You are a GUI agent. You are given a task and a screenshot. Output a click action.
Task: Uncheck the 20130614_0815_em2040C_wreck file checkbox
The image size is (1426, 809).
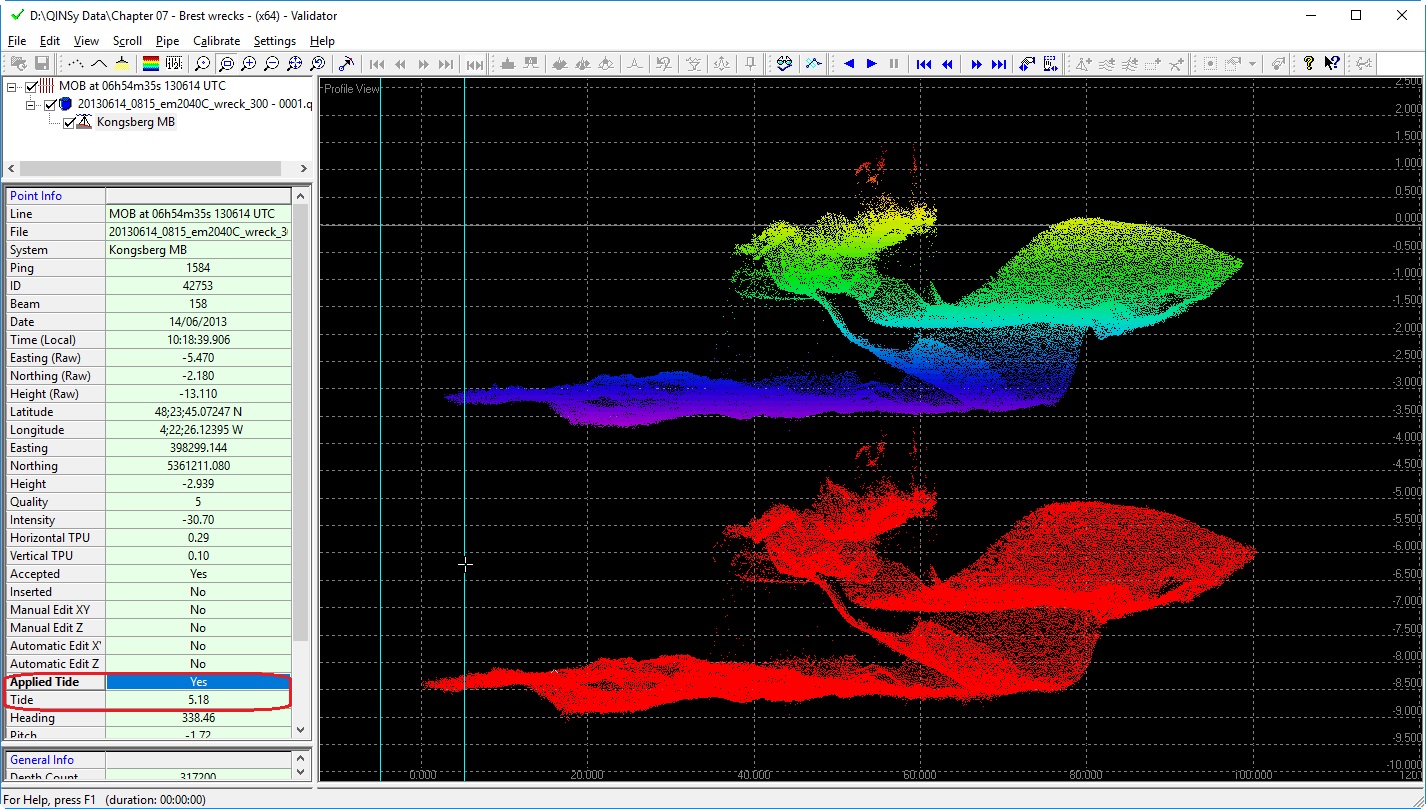51,105
